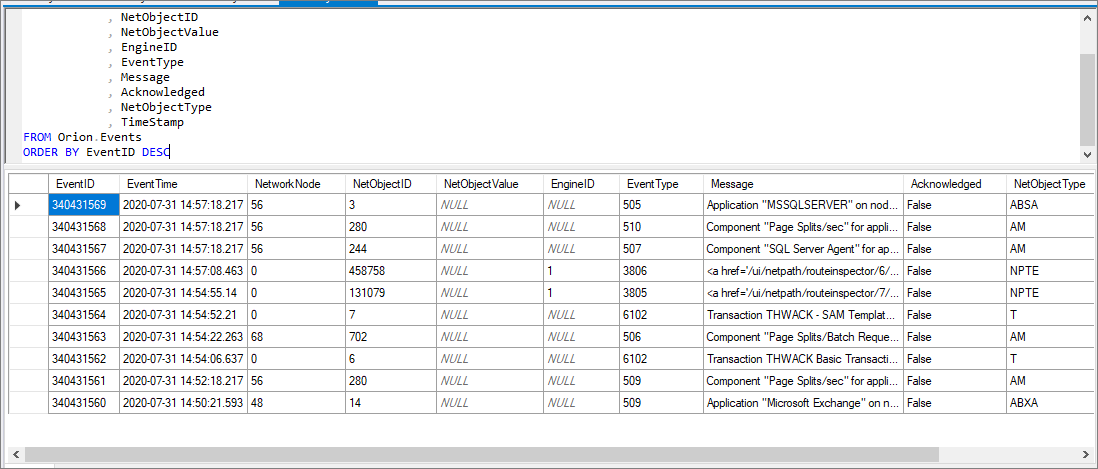This screenshot has width=1098, height=469.
Task: Sort by the EventTime column header
Action: (x=183, y=184)
